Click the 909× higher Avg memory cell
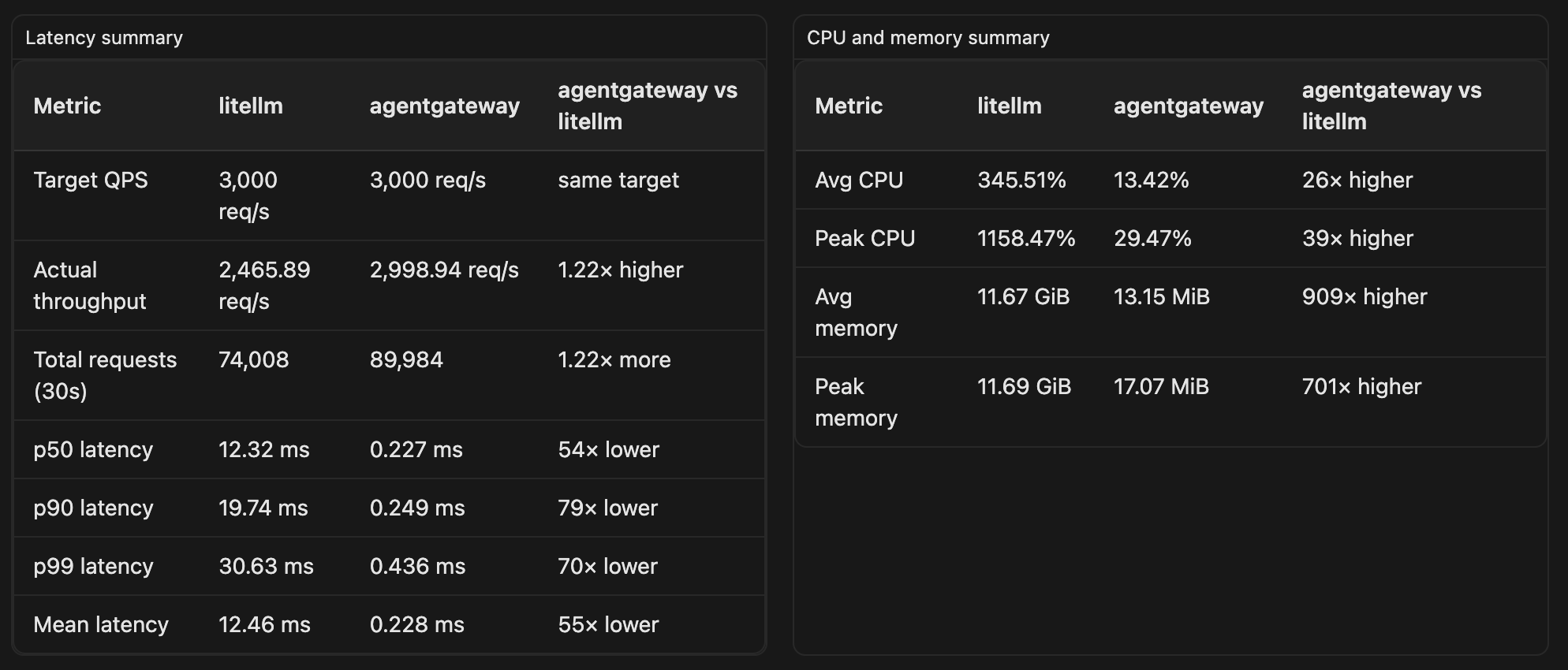Screen dimensions: 1568x670 1365,296
